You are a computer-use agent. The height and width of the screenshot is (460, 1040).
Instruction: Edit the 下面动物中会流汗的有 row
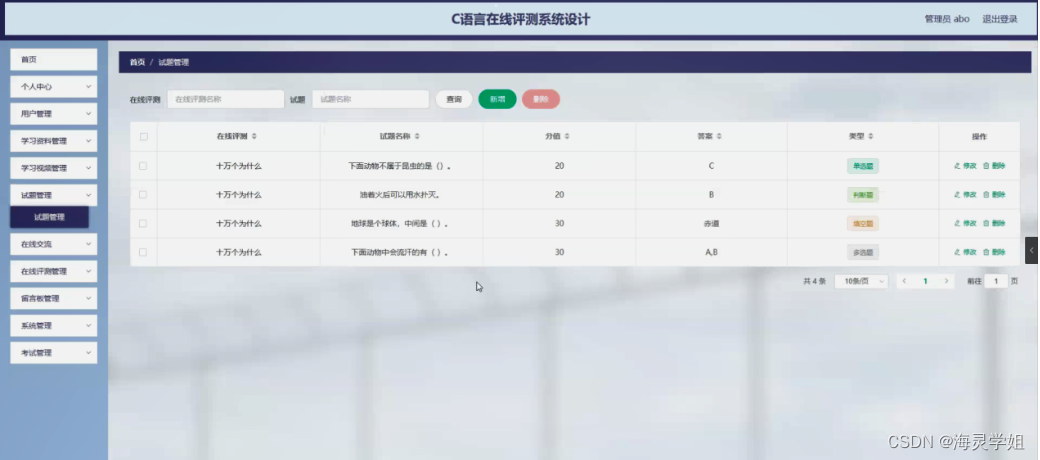pyautogui.click(x=965, y=253)
